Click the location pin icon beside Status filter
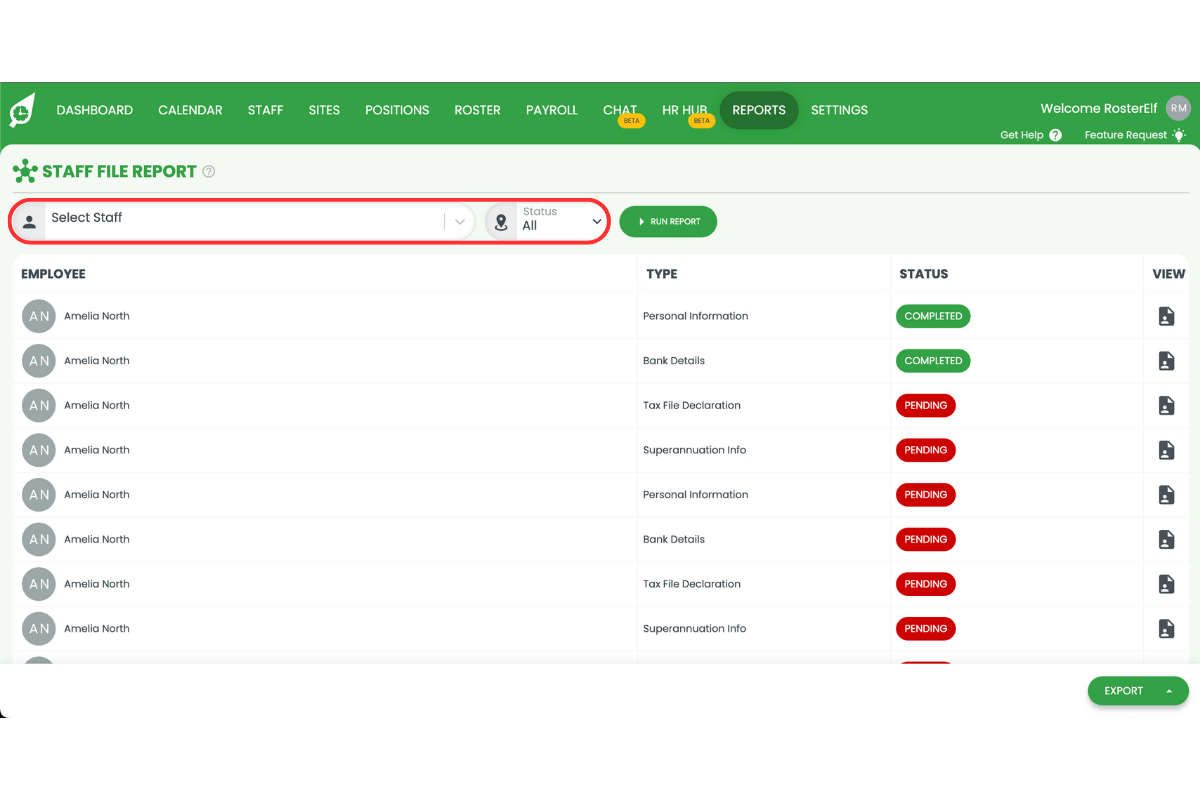This screenshot has height=800, width=1200. [x=501, y=221]
